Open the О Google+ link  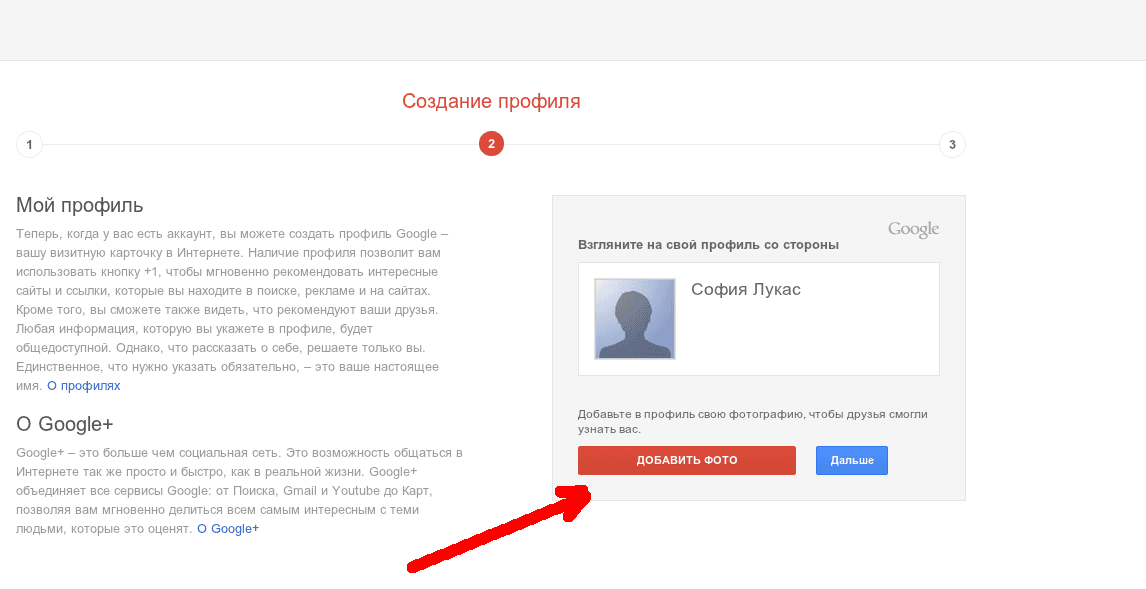(x=228, y=528)
